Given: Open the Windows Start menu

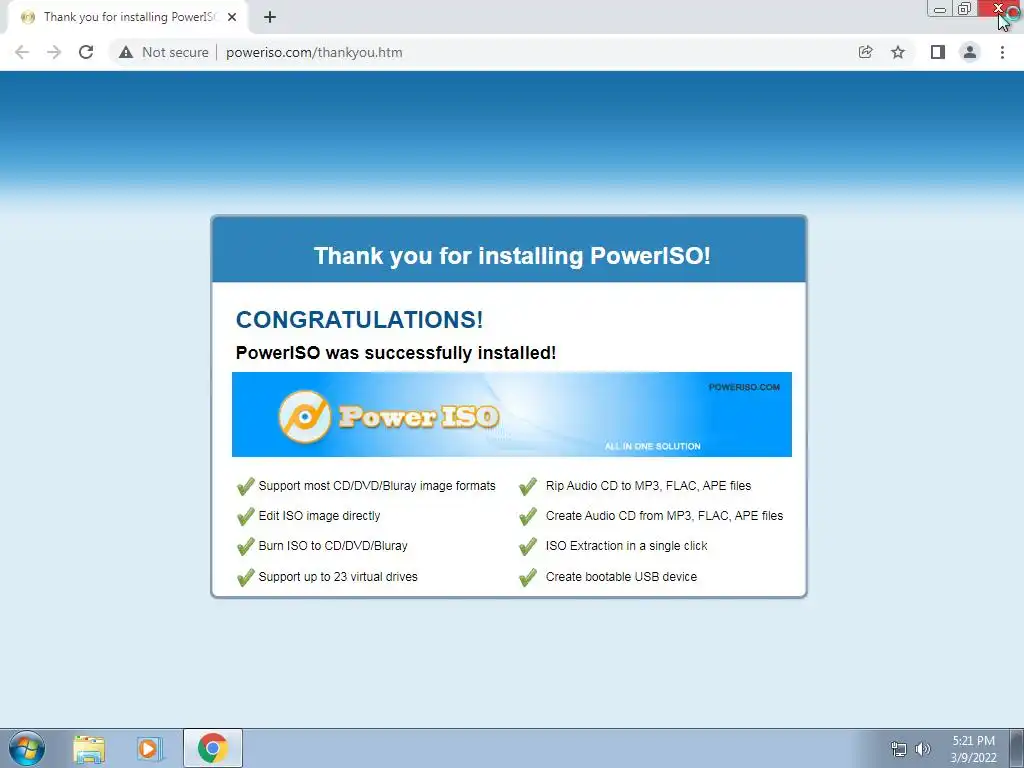Looking at the screenshot, I should 27,748.
